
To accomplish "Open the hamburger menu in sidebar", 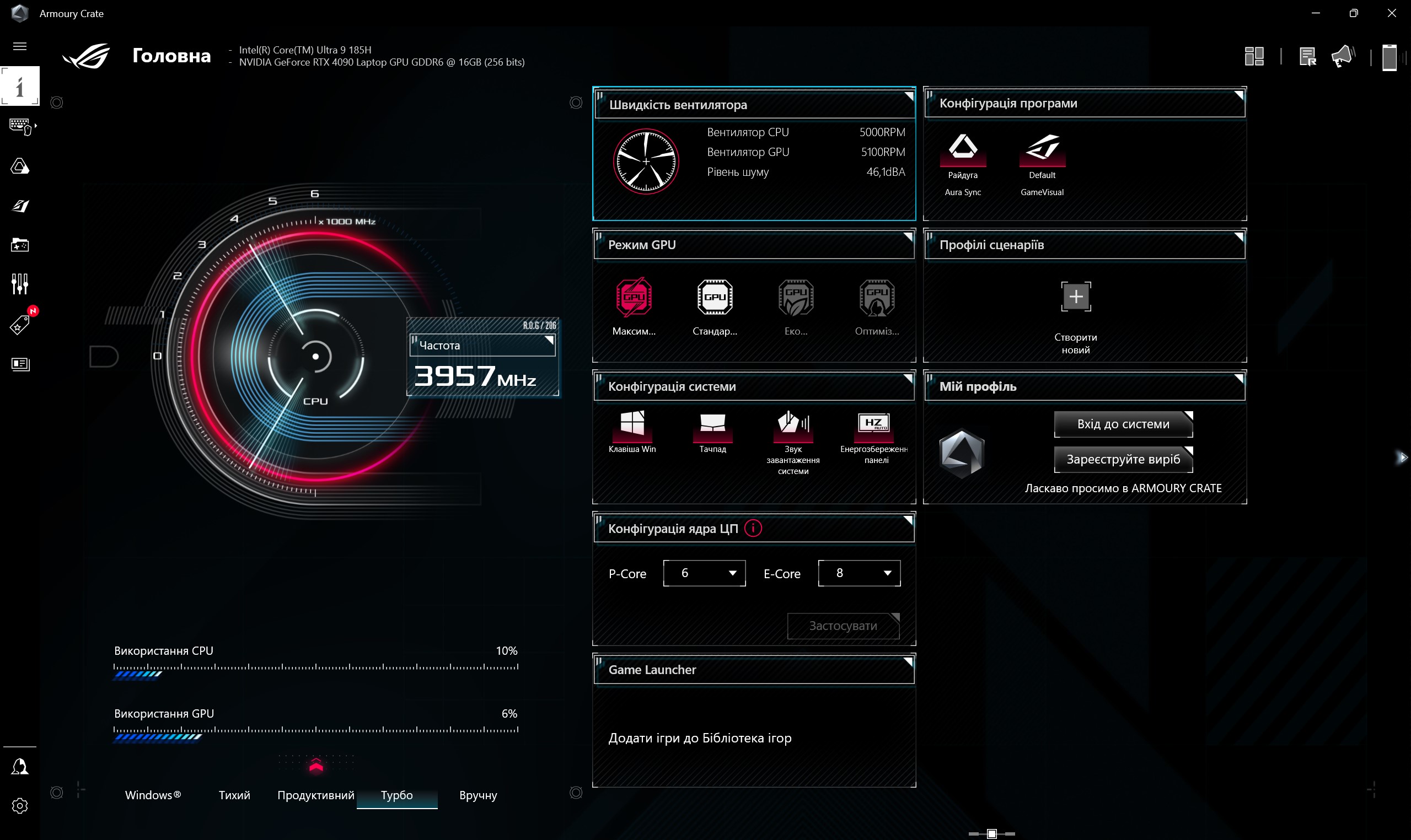I will pos(20,46).
